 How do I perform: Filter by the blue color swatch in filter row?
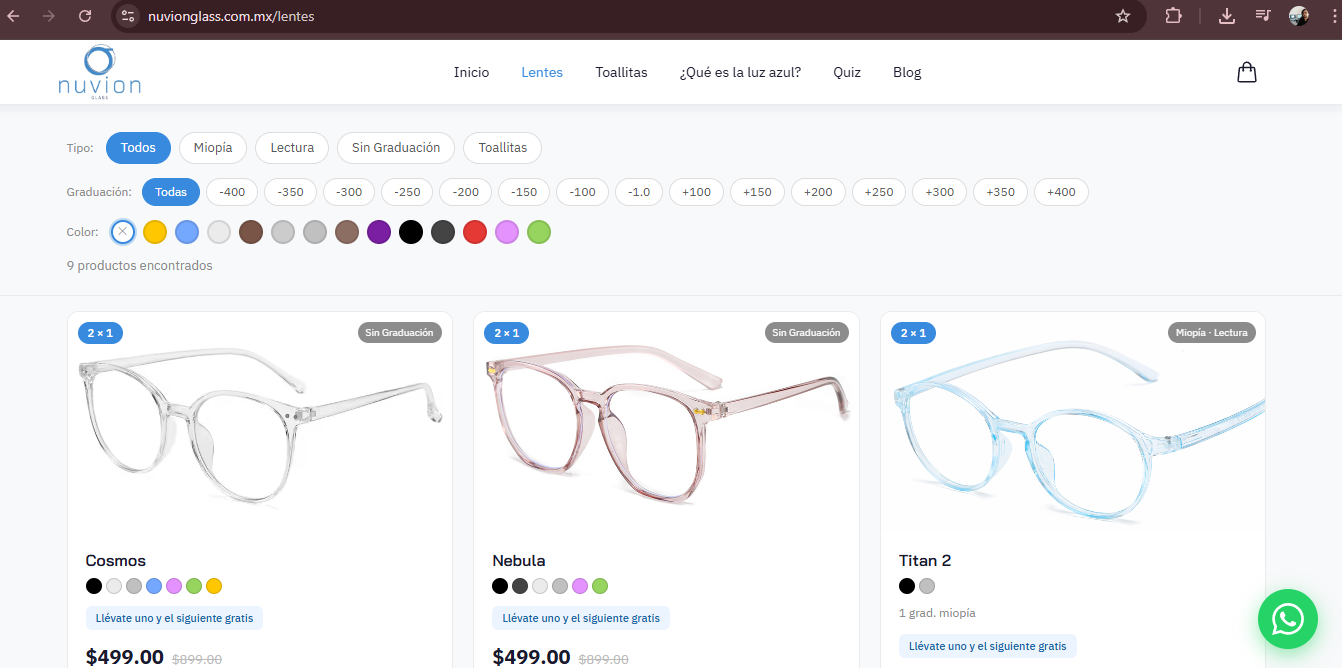point(186,232)
